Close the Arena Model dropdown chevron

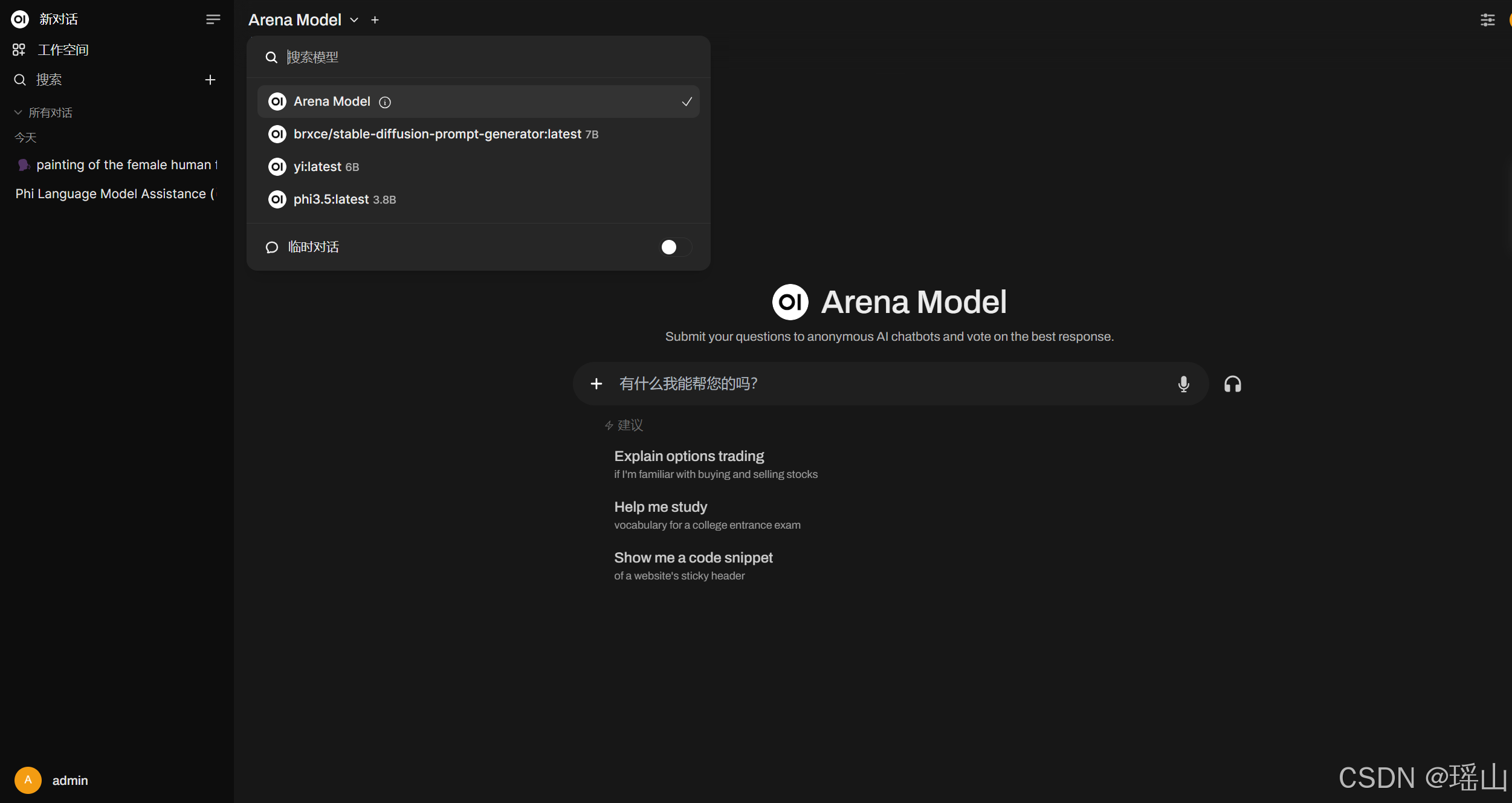(354, 20)
